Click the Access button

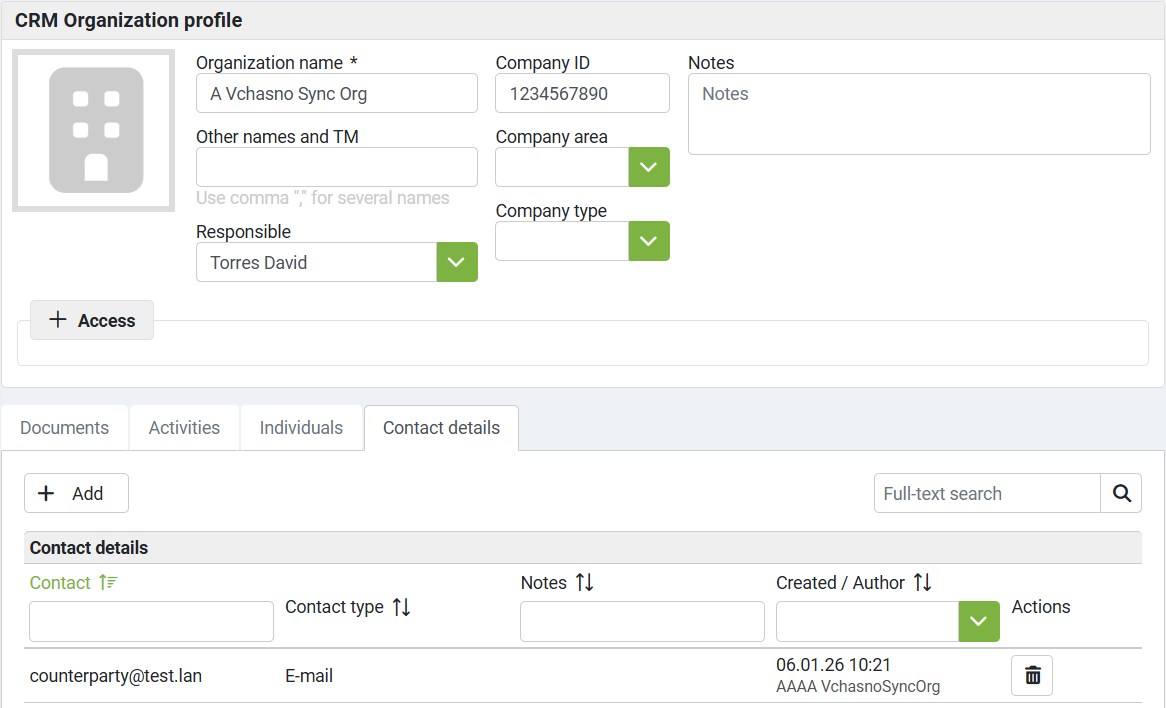[92, 320]
